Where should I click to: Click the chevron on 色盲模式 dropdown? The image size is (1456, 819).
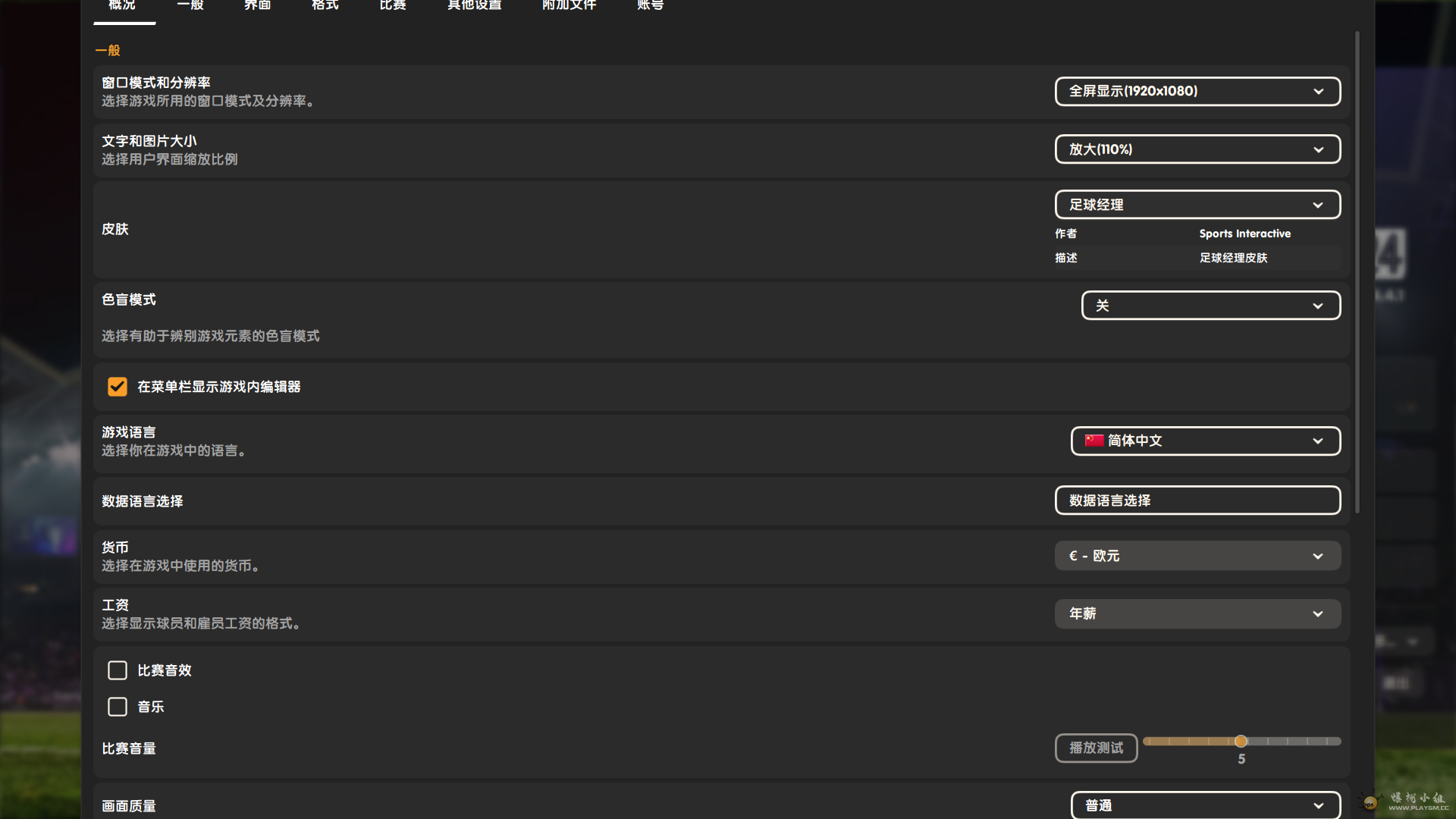1318,306
